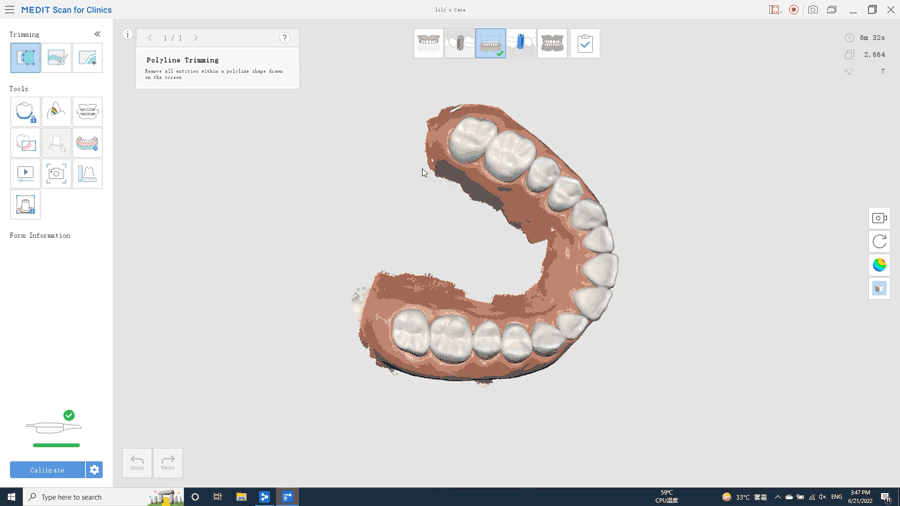Open Task View on the taskbar
Image resolution: width=900 pixels, height=506 pixels.
tap(218, 497)
